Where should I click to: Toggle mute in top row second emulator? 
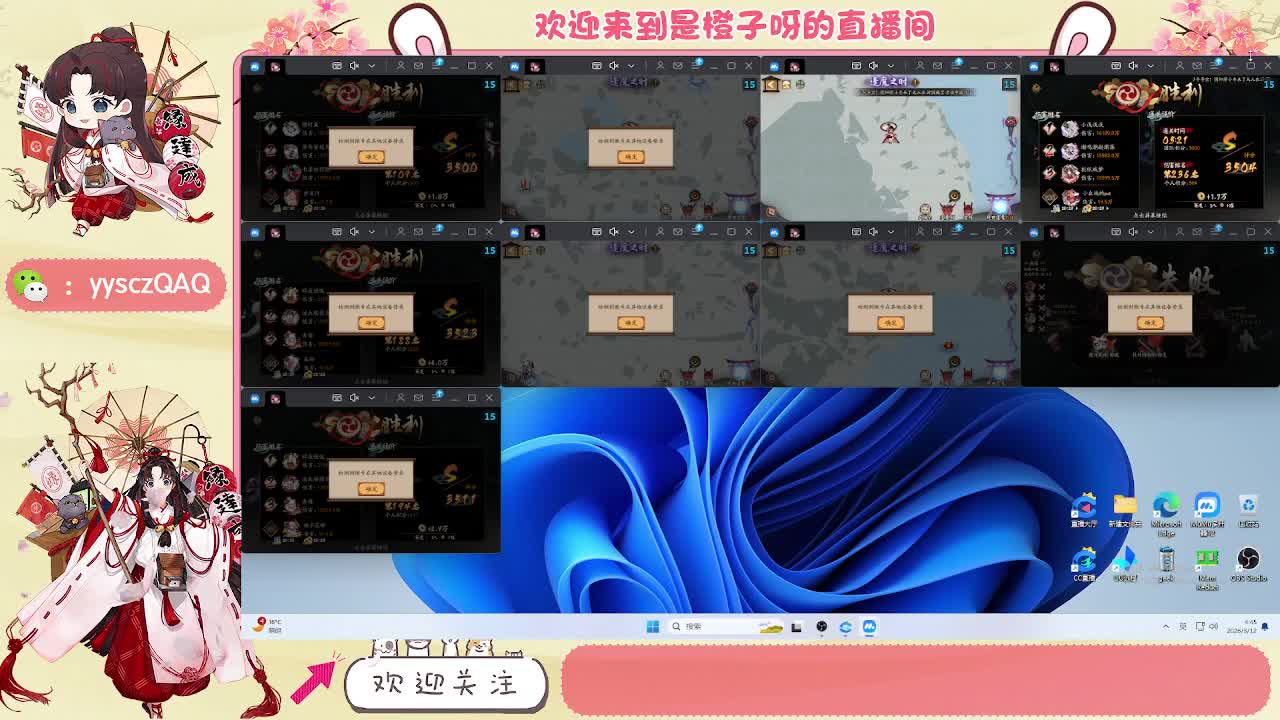pyautogui.click(x=614, y=66)
